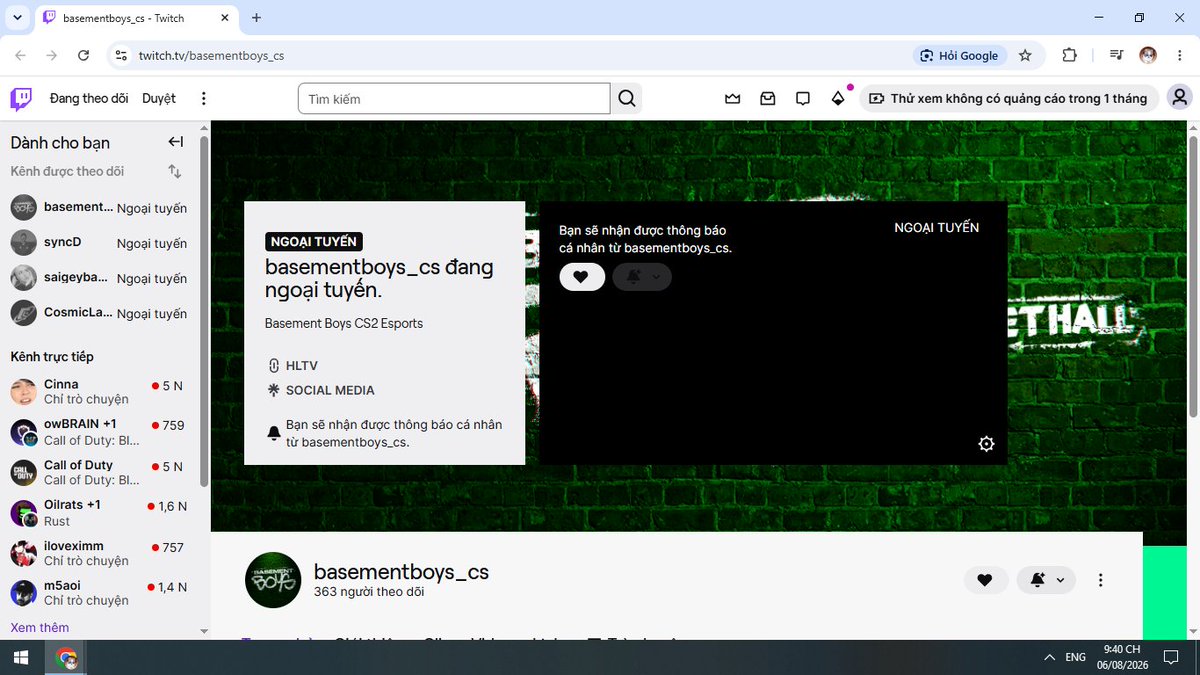Click the 363 người theo dõi text
Viewport: 1200px width, 675px height.
(x=369, y=592)
